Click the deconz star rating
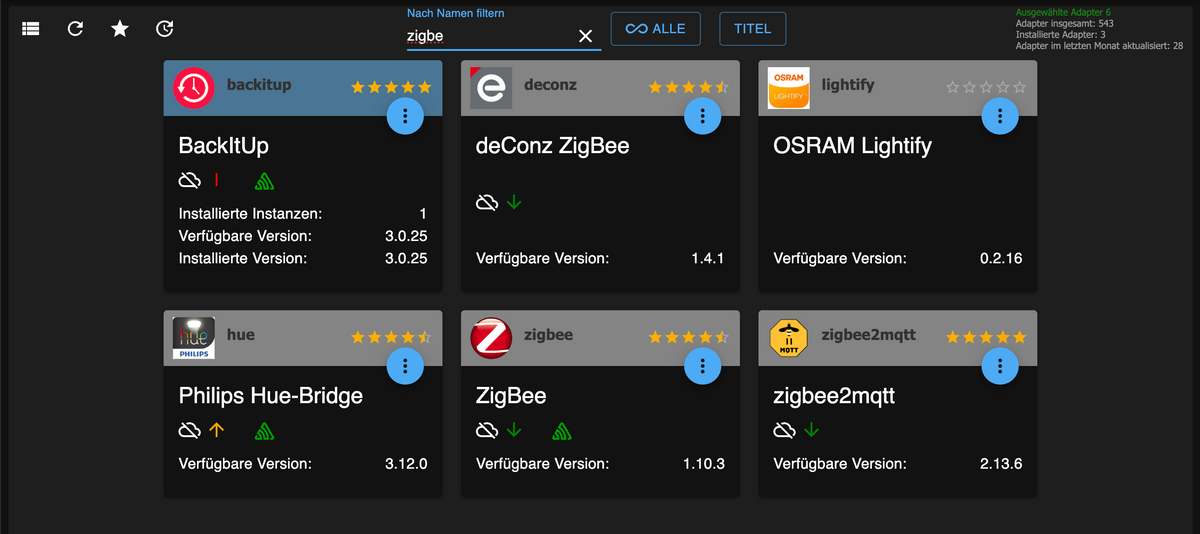Image resolution: width=1200 pixels, height=534 pixels. click(689, 87)
